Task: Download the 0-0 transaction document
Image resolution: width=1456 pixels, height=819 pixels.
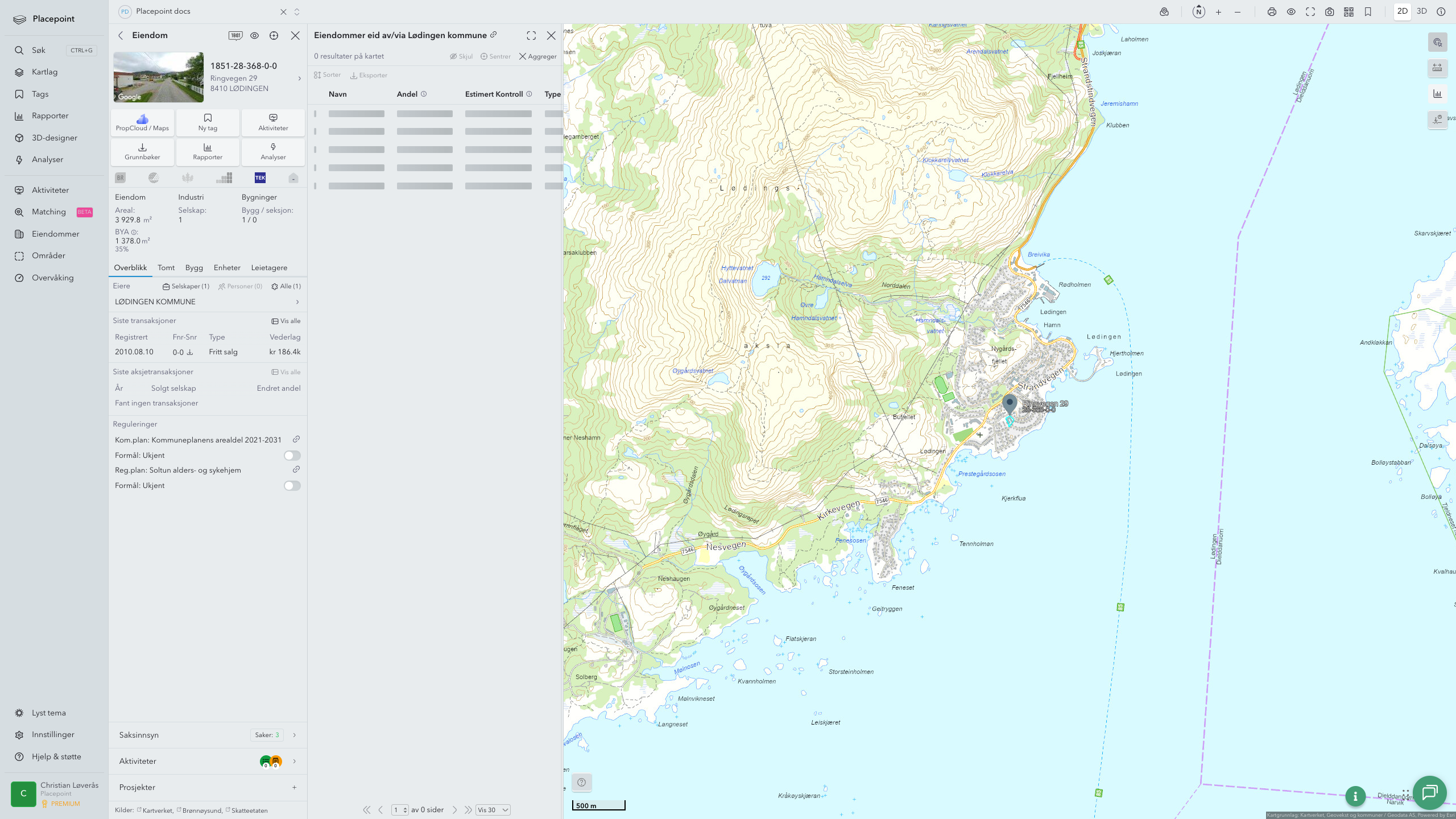Action: [190, 353]
